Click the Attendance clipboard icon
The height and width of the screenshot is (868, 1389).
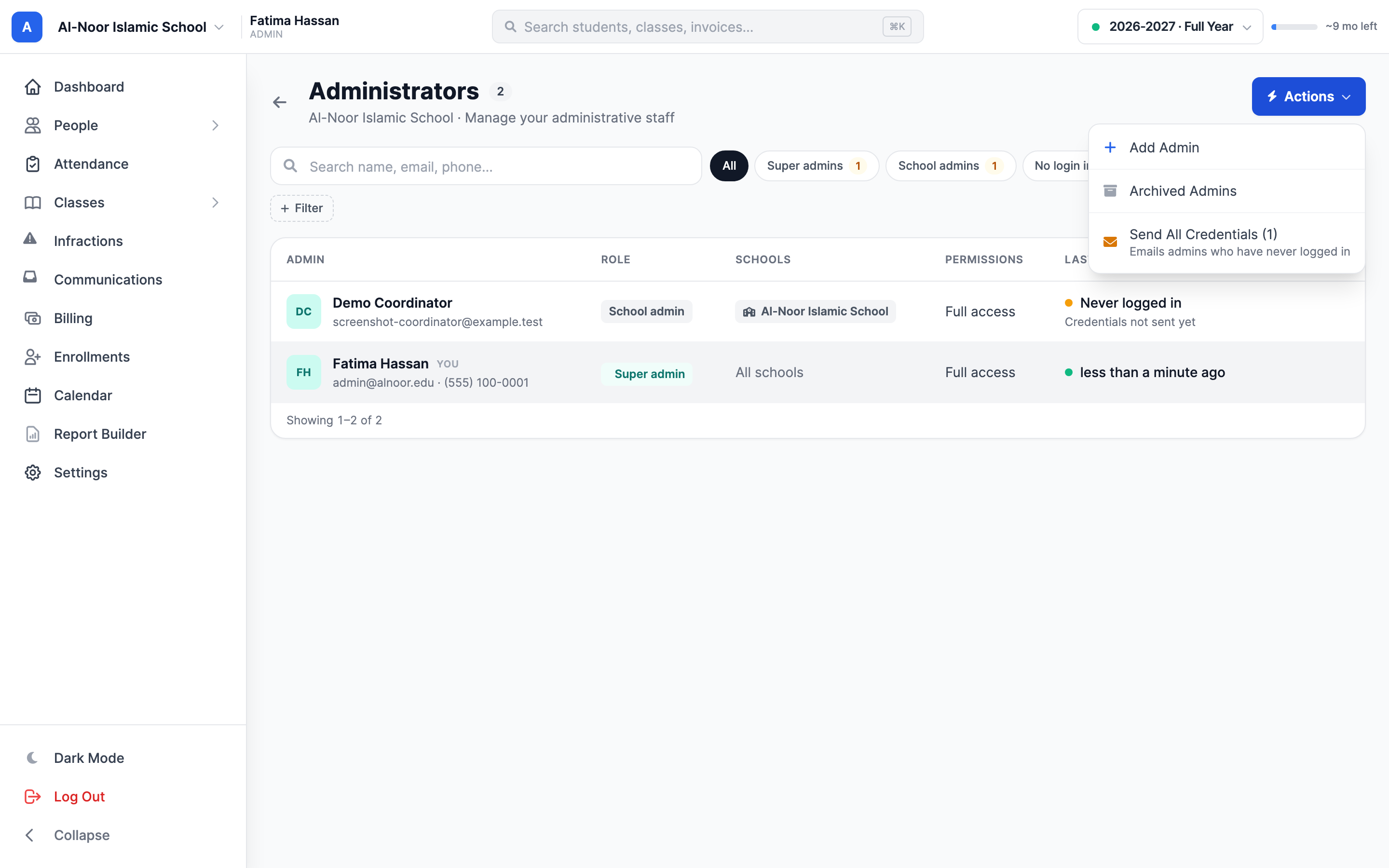pyautogui.click(x=33, y=163)
